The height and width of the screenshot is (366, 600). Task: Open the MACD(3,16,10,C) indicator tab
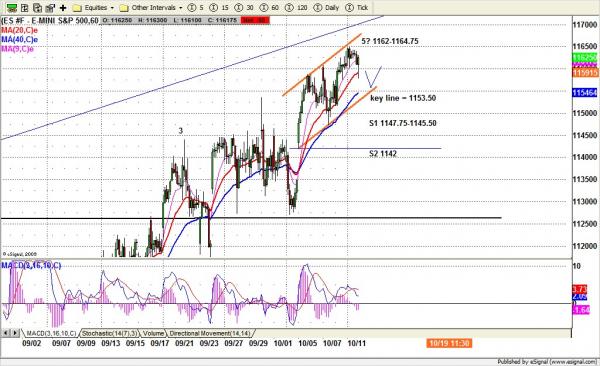point(51,333)
